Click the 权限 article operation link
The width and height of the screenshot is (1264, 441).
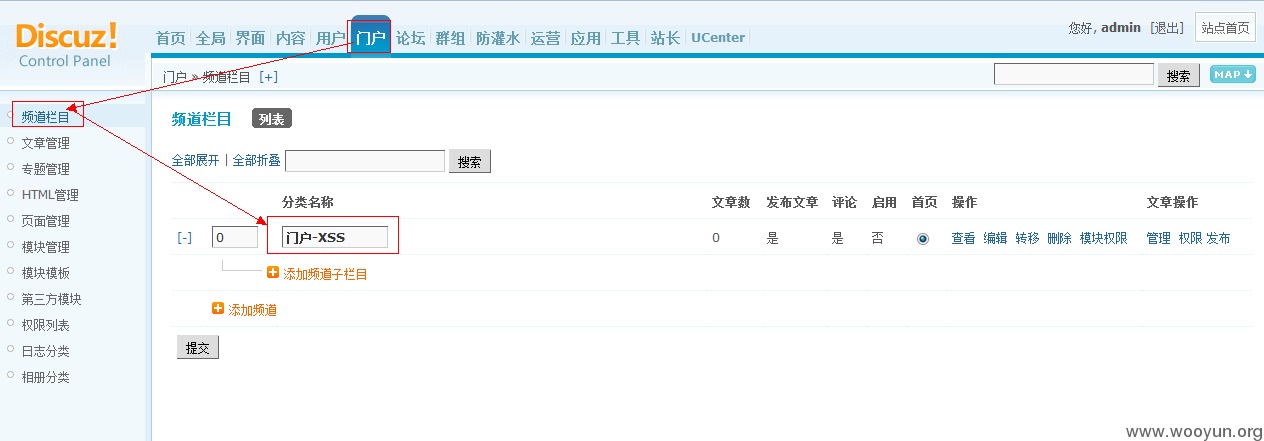pyautogui.click(x=1190, y=238)
